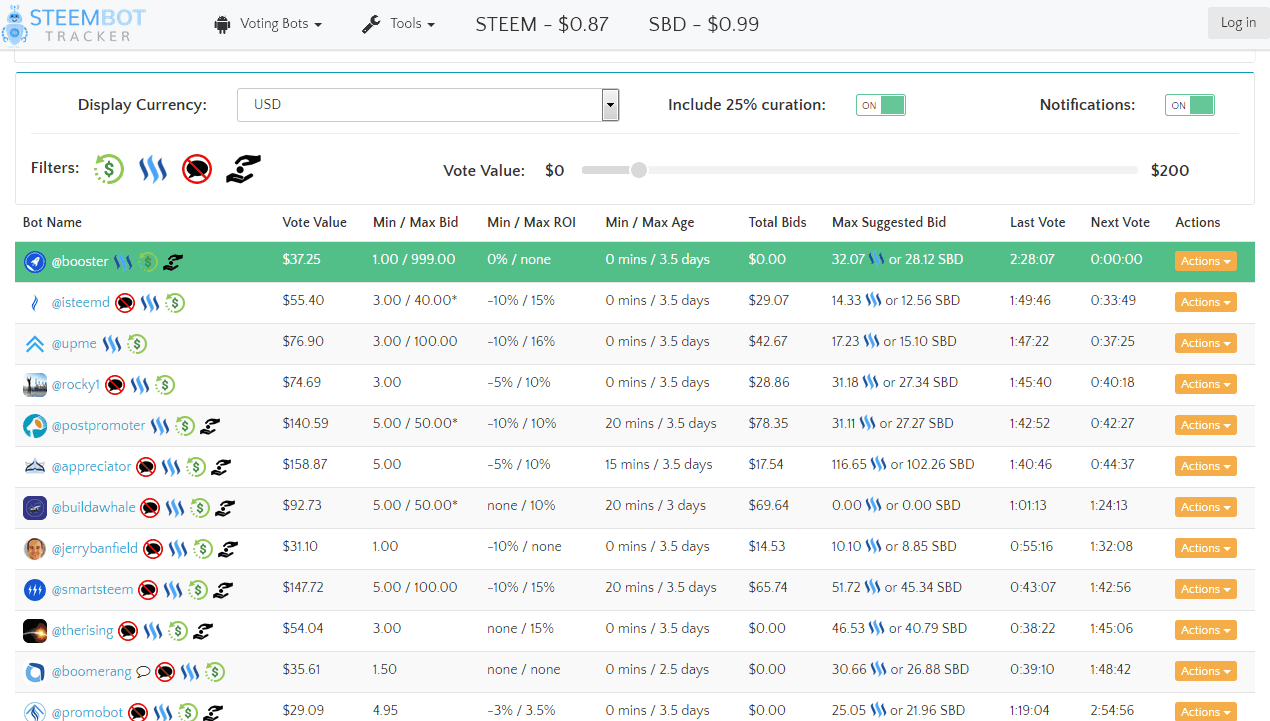Open the Tools menu
Screen dimensions: 1270x721
(x=398, y=24)
